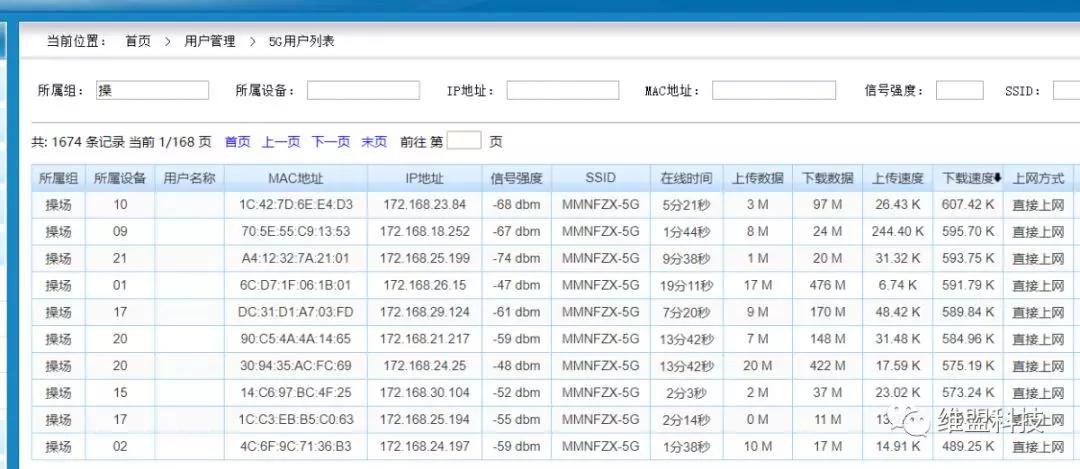
Task: Open 用户管理 in the breadcrumb
Action: (209, 41)
